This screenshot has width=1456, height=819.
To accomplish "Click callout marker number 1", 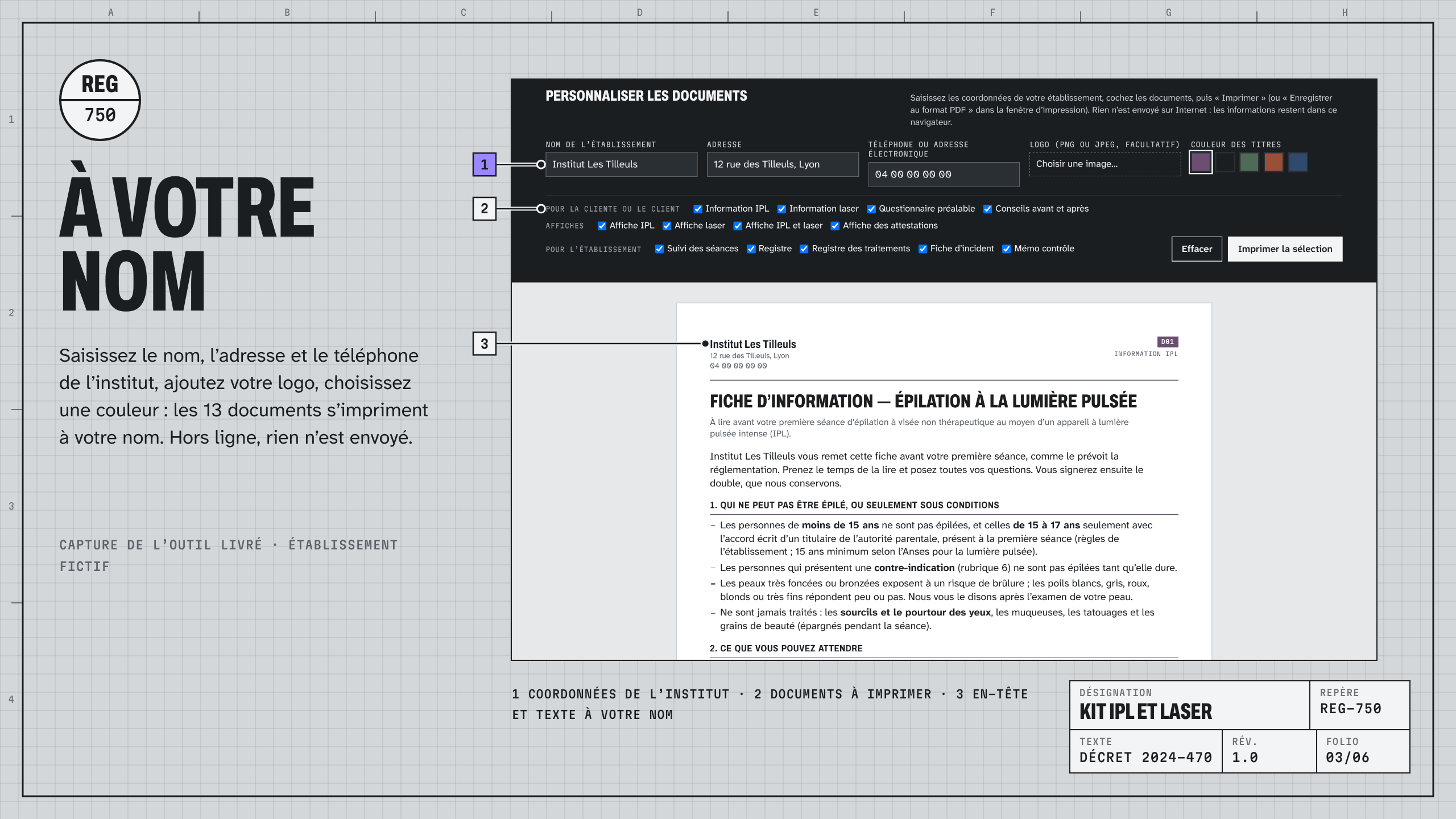I will click(485, 164).
